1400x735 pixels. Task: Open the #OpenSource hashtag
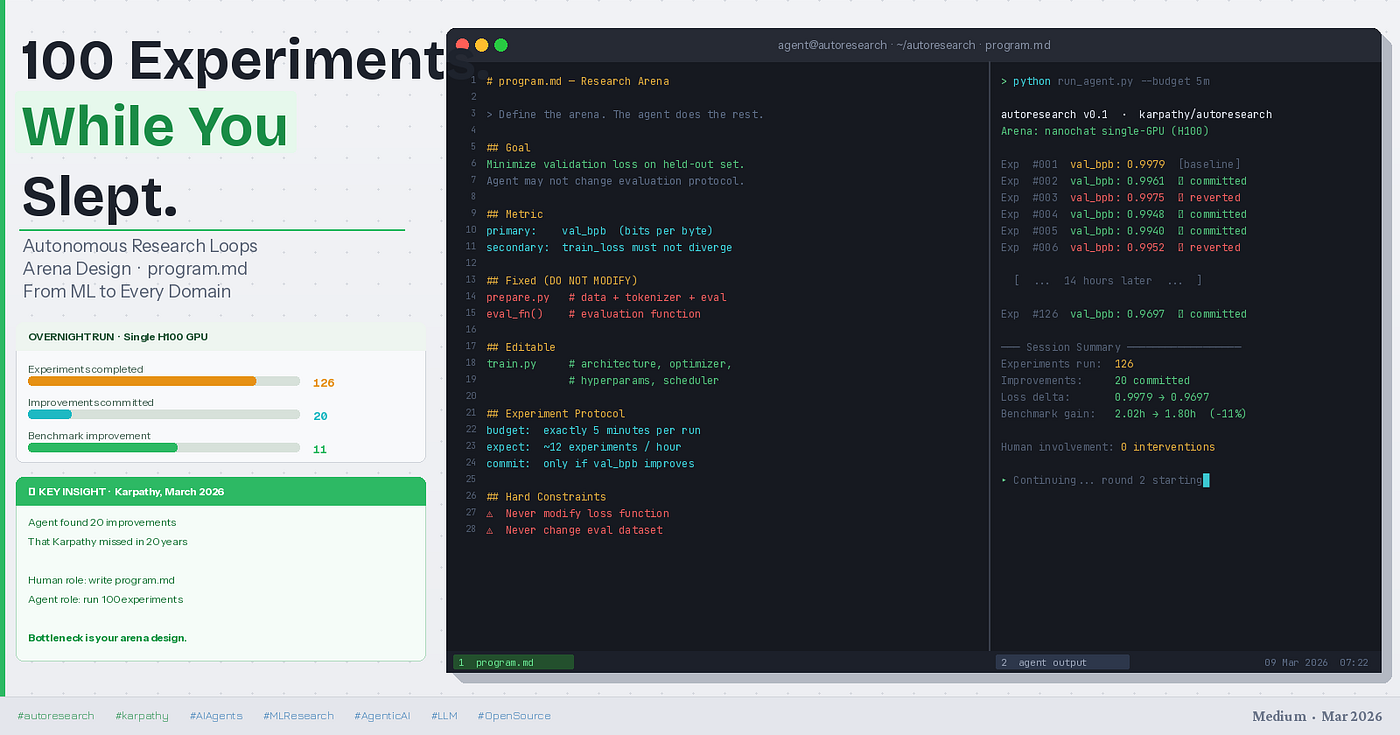coord(514,716)
